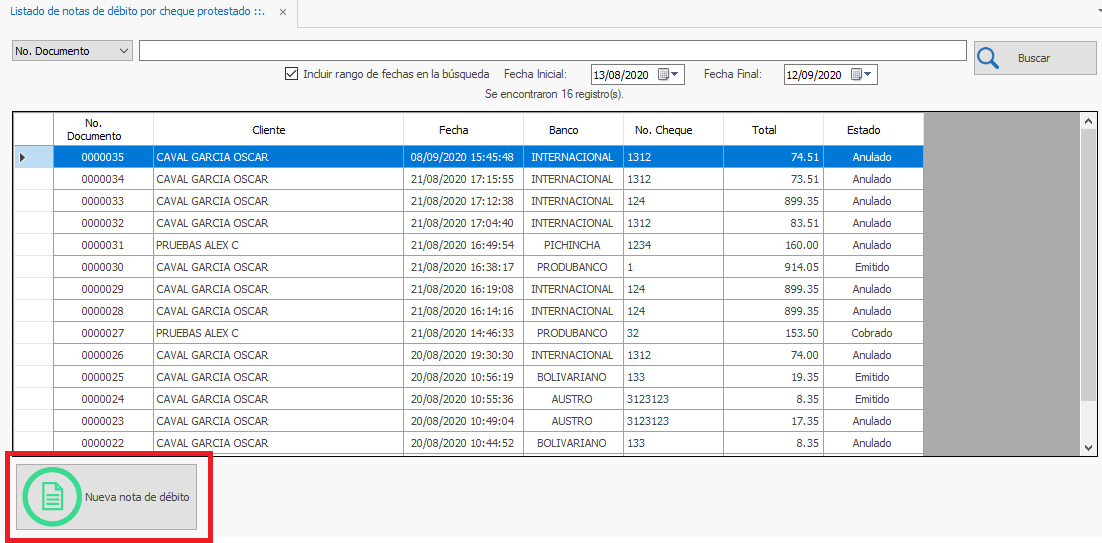
Task: Sort by the Total column header
Action: [764, 130]
